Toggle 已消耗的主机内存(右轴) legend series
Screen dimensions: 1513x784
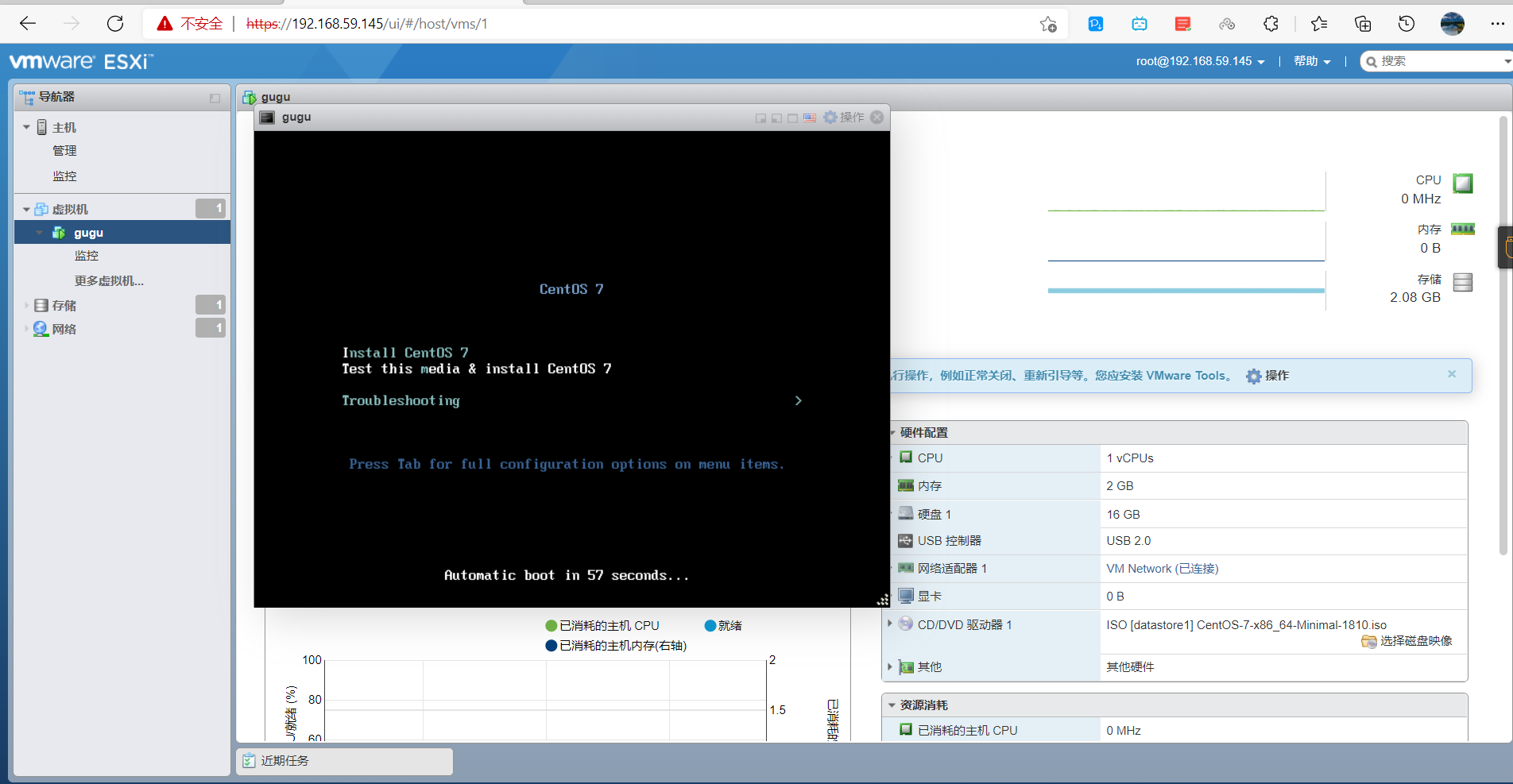pos(616,646)
